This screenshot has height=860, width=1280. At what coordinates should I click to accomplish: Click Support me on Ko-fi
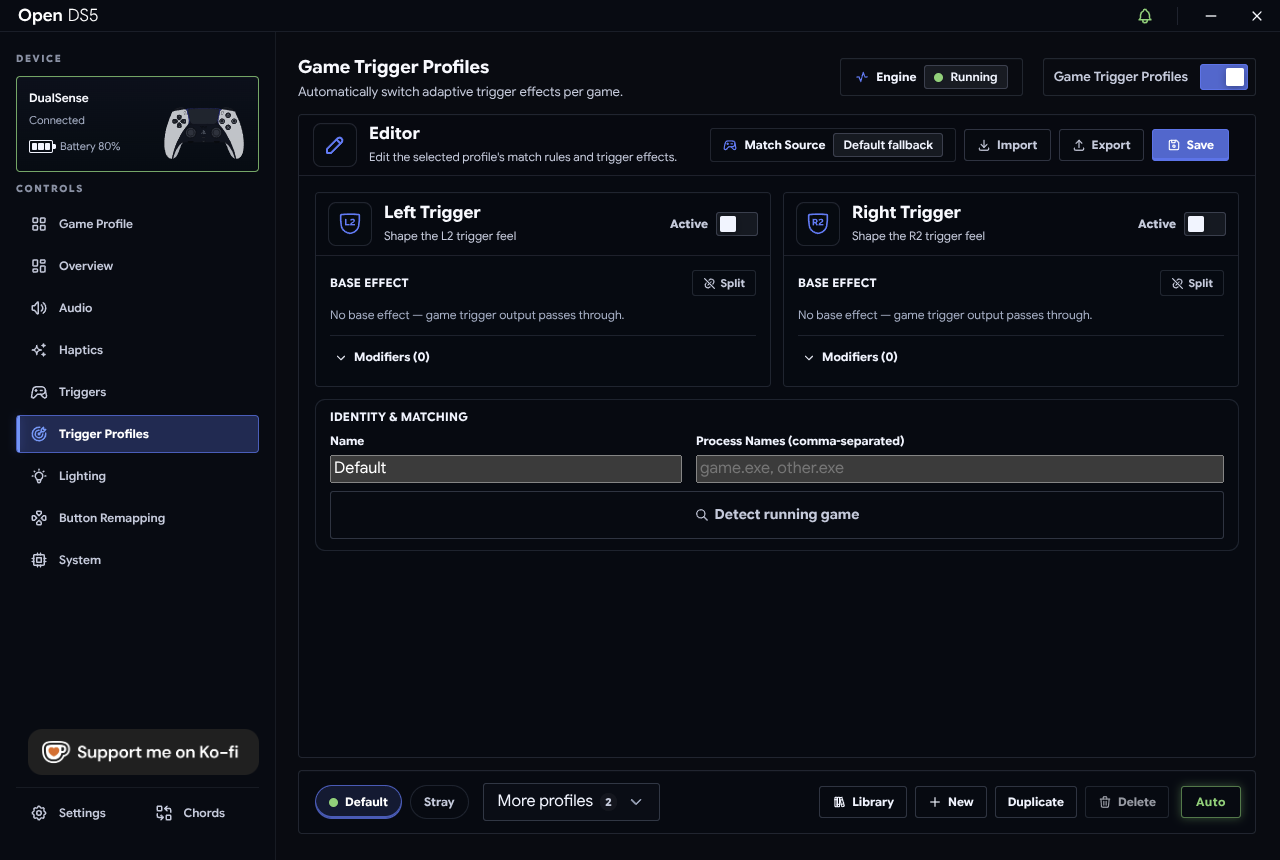143,752
